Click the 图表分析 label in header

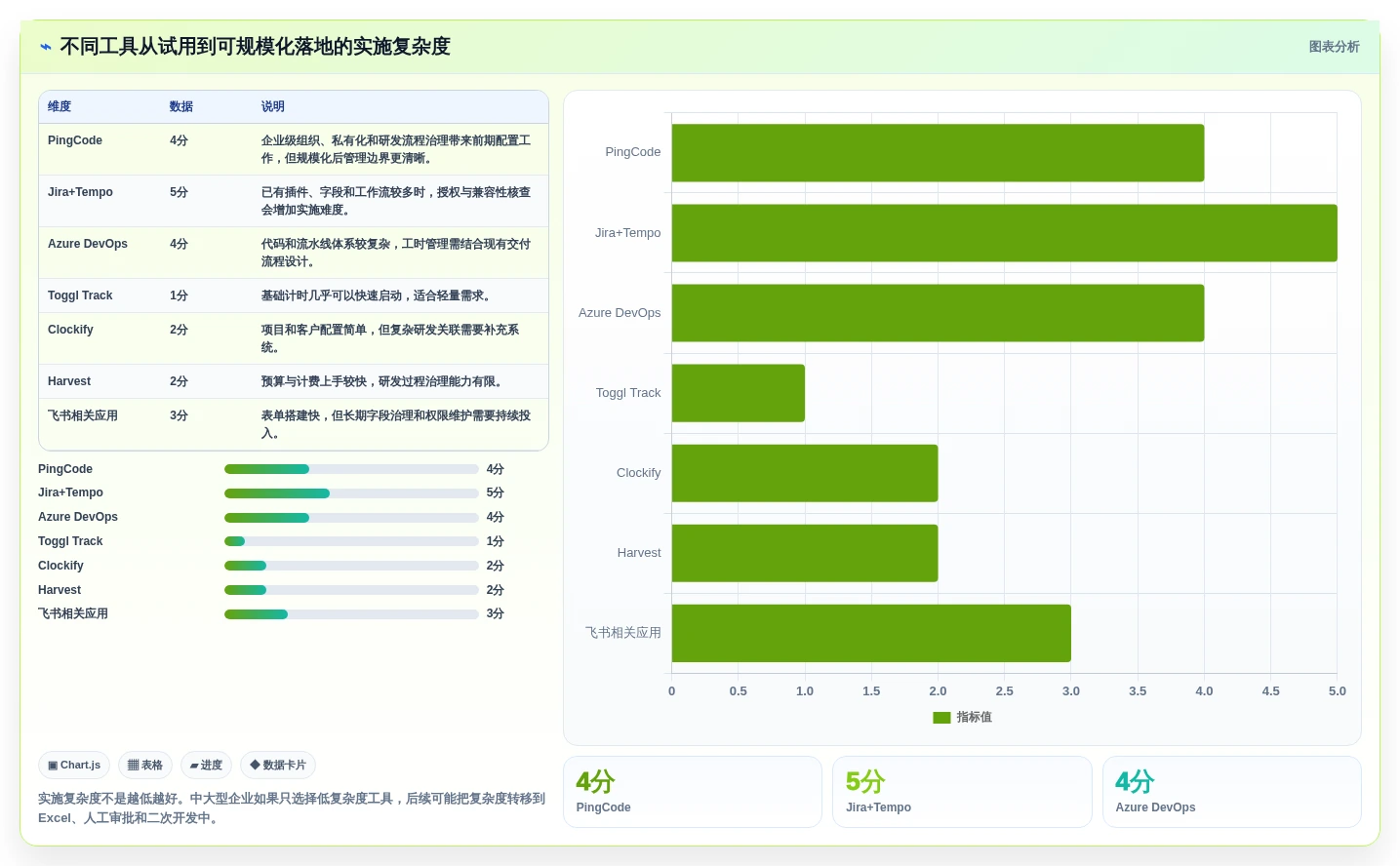[1334, 47]
